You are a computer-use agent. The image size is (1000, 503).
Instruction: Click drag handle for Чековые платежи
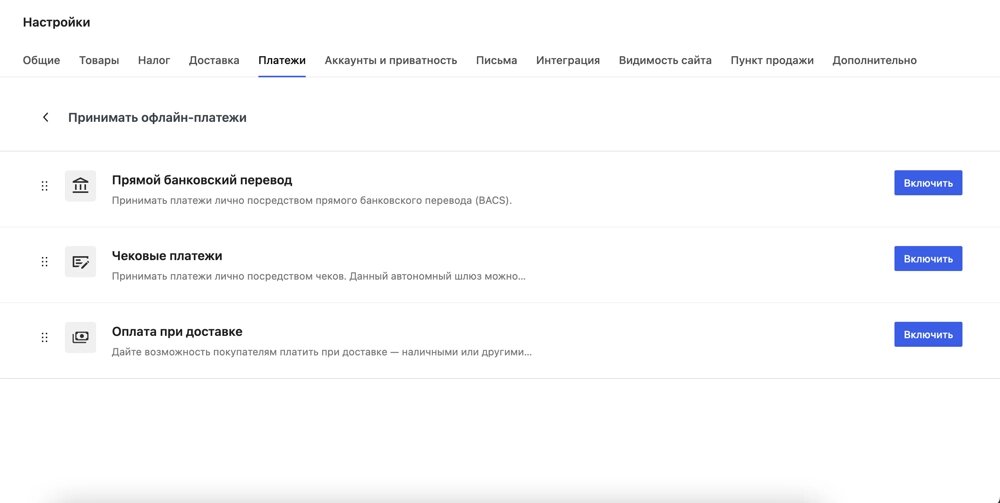pos(45,261)
